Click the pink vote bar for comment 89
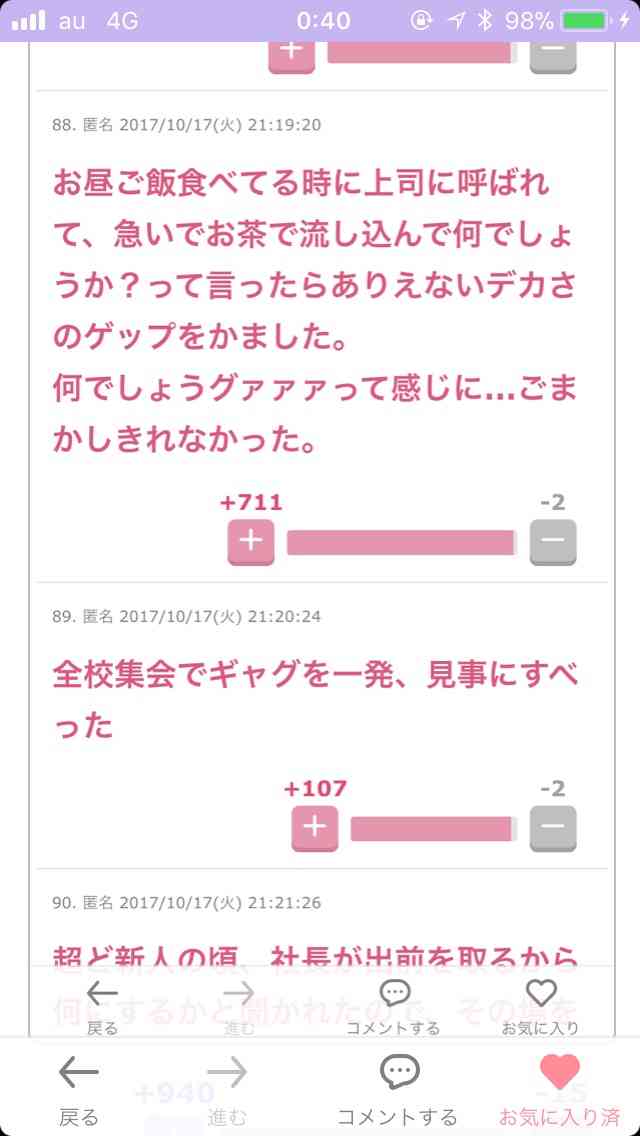Viewport: 640px width, 1136px height. click(x=433, y=828)
